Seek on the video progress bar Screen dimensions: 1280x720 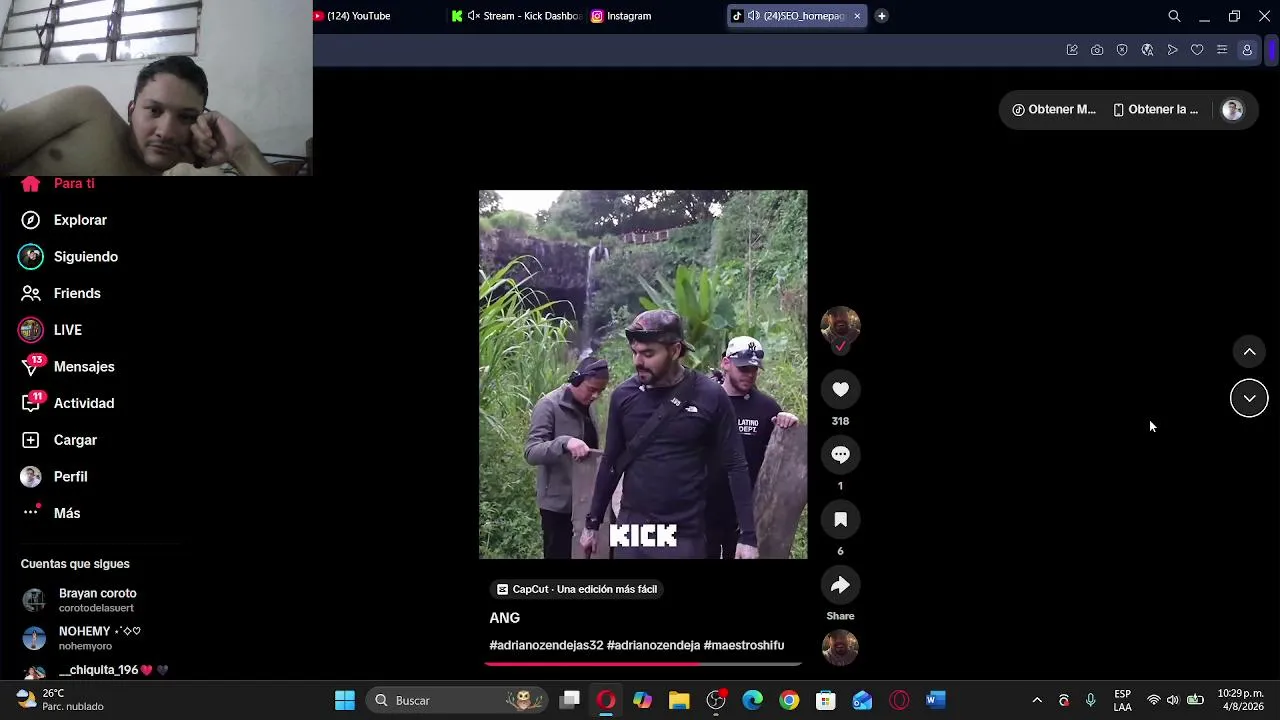[643, 662]
